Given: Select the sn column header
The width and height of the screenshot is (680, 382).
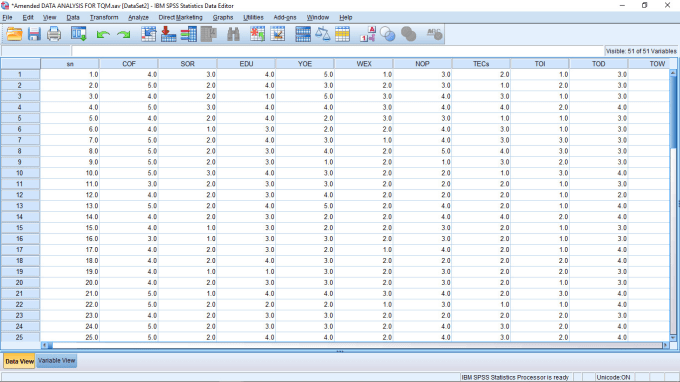Looking at the screenshot, I should click(x=70, y=64).
